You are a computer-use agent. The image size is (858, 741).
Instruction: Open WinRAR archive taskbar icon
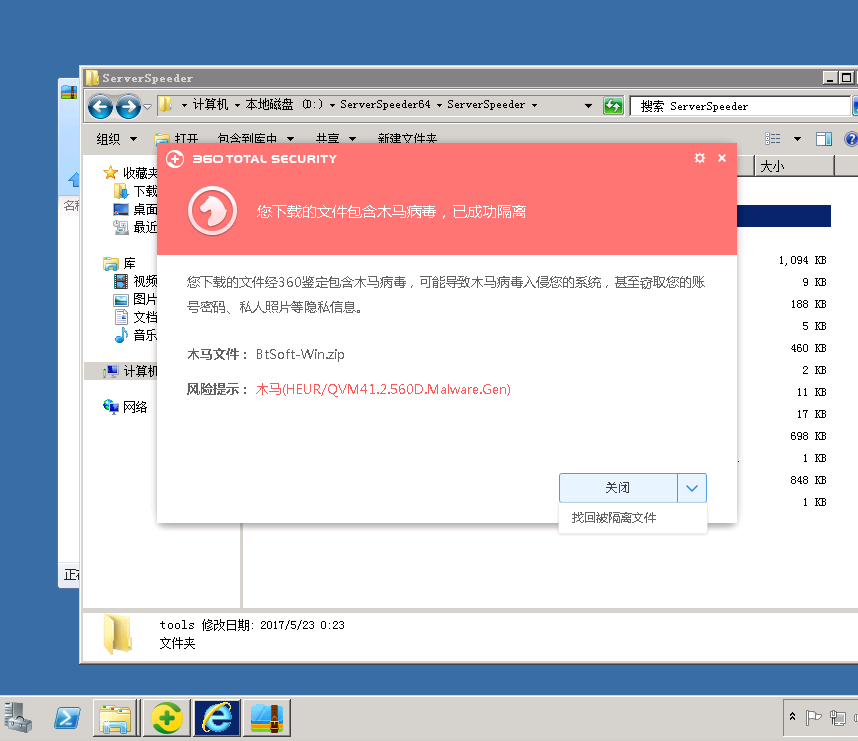[x=267, y=717]
